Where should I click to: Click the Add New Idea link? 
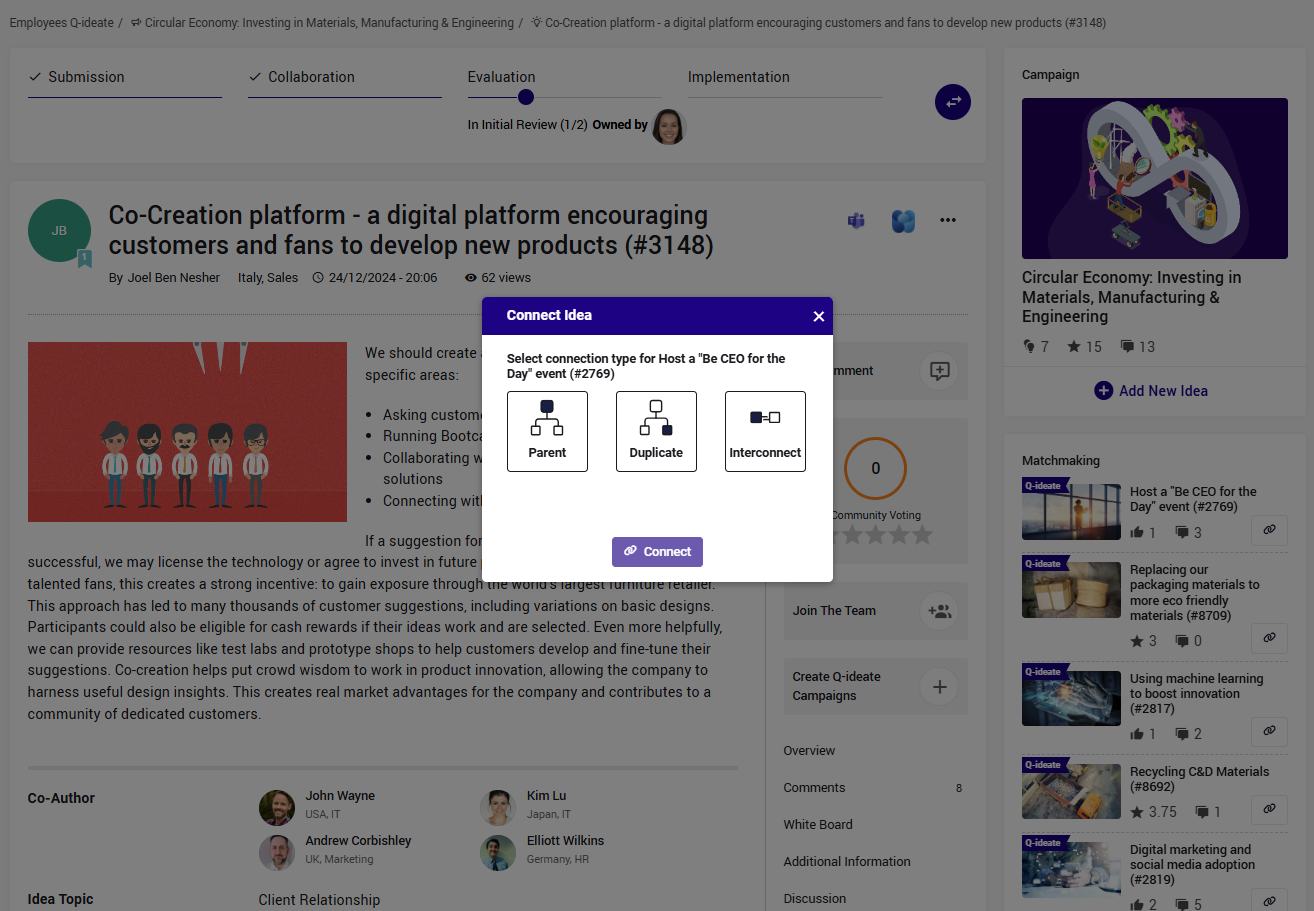(1163, 391)
